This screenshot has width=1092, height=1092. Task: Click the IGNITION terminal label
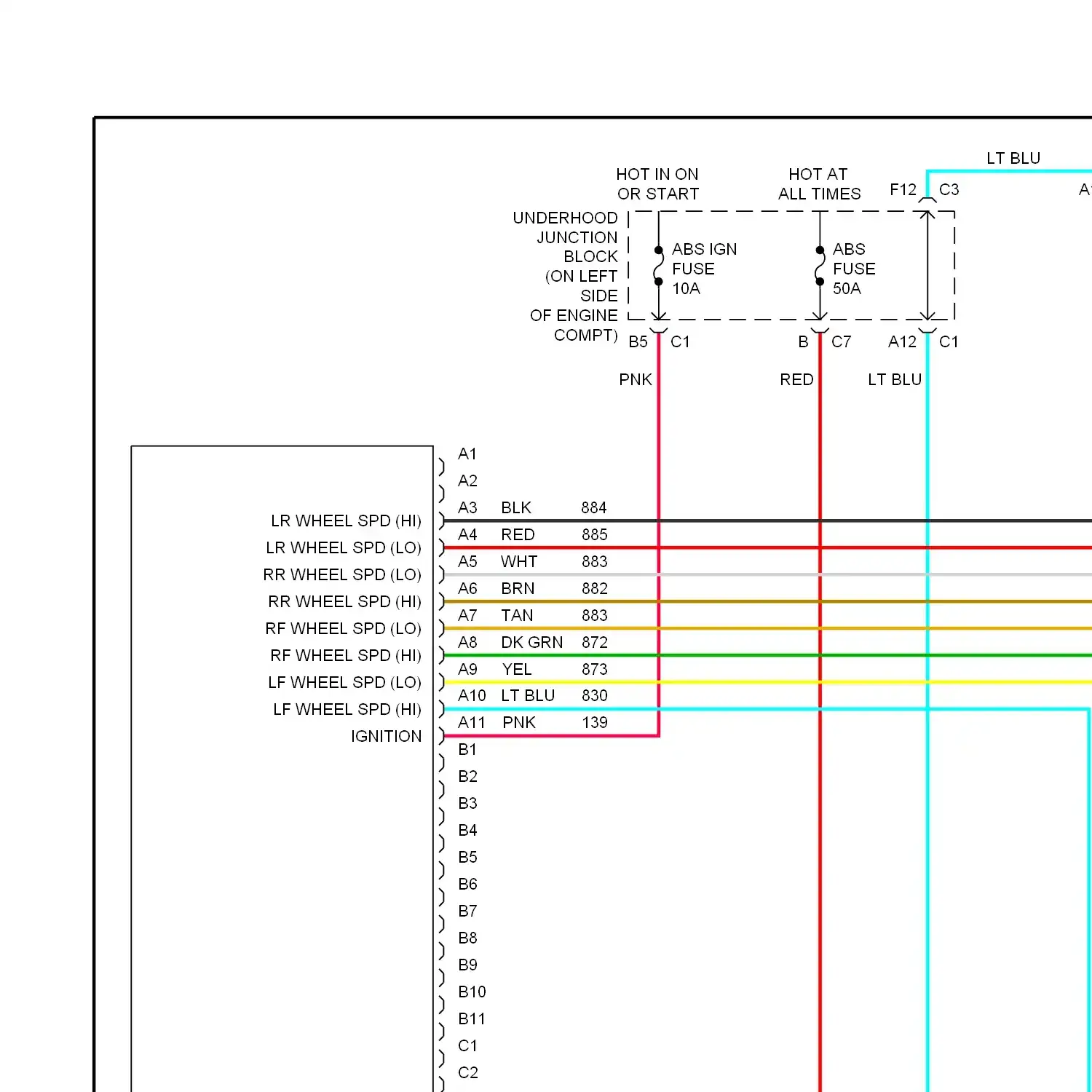coord(386,737)
